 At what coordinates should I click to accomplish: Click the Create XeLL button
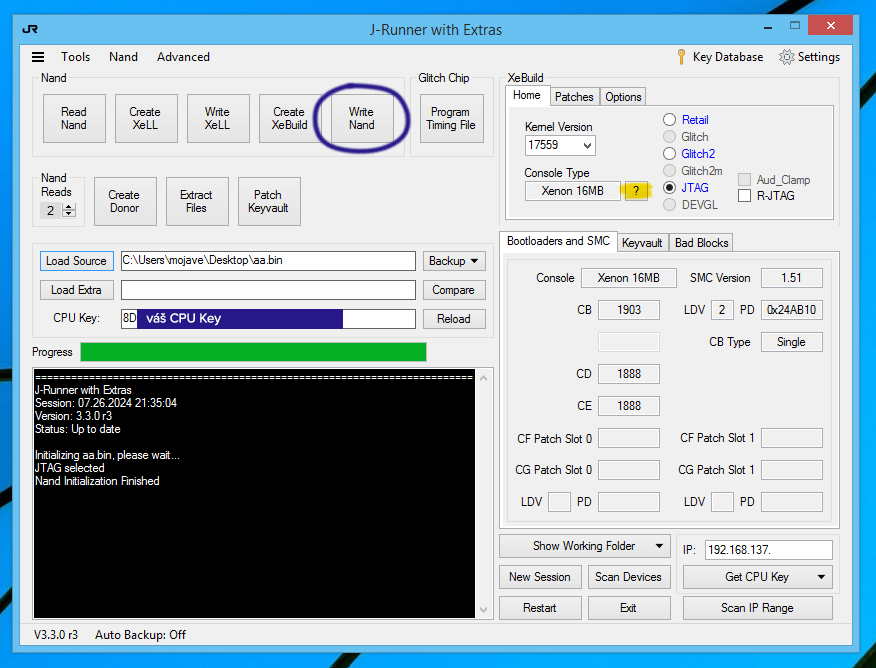[x=145, y=118]
